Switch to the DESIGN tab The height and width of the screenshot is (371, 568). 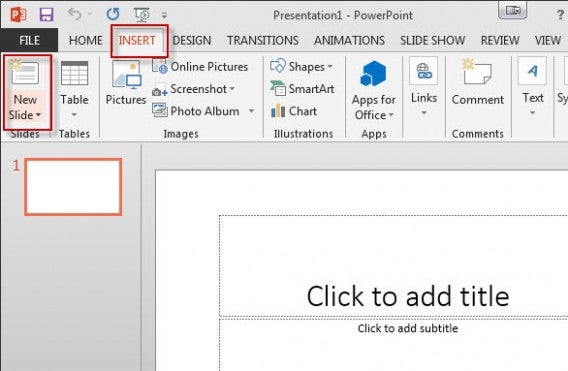tap(192, 40)
